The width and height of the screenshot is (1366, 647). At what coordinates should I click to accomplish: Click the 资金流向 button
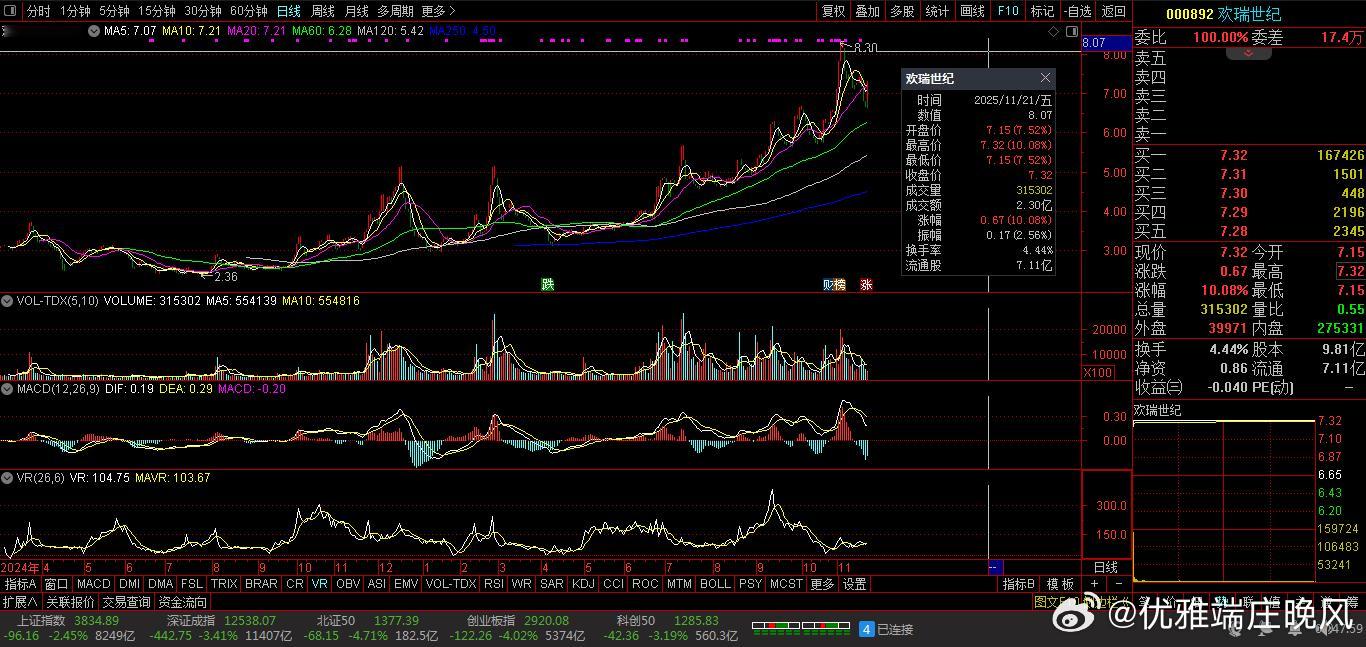(x=183, y=602)
